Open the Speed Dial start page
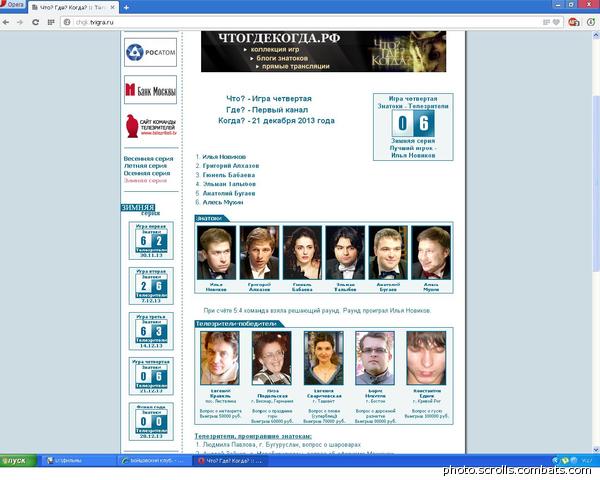Image resolution: width=600 pixels, height=480 pixels. pyautogui.click(x=51, y=22)
